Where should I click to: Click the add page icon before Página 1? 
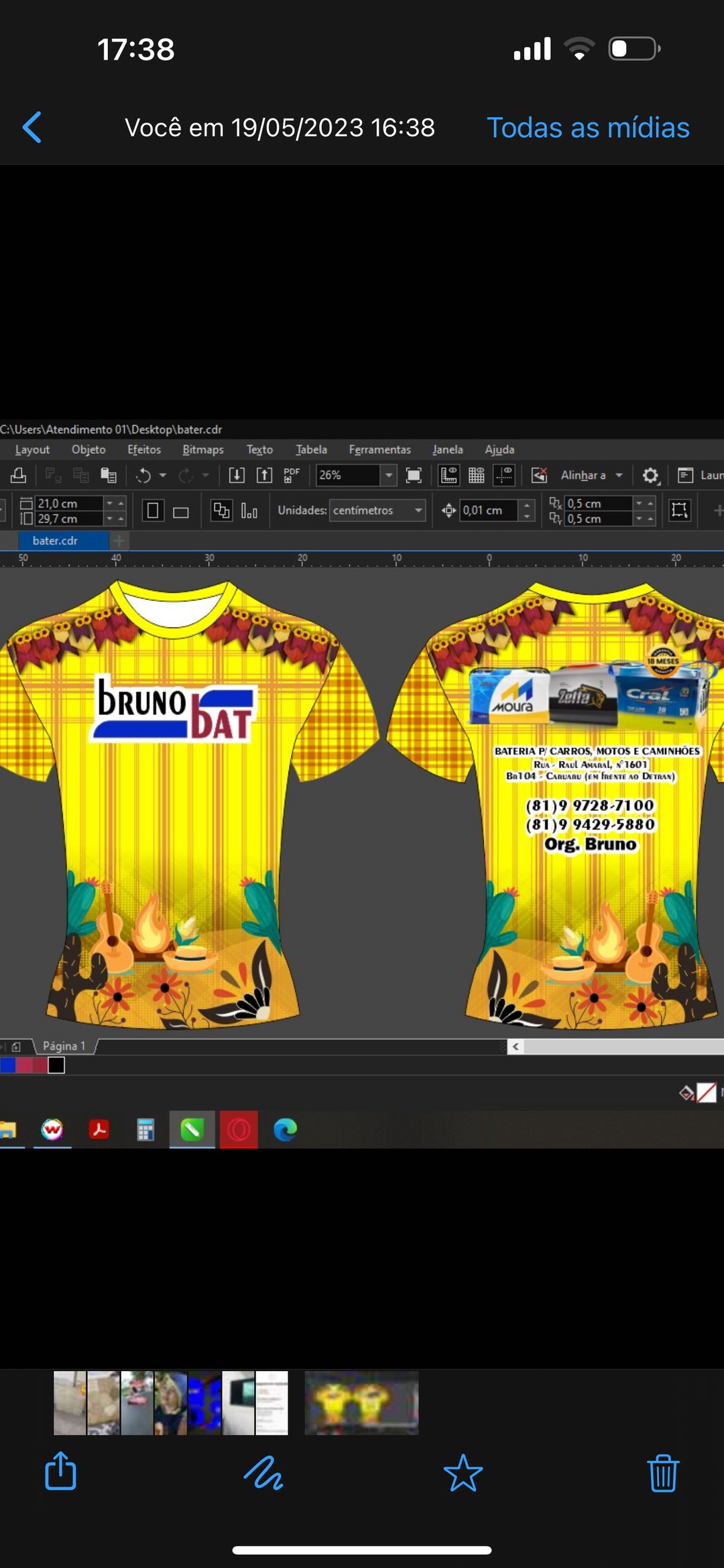(16, 1047)
